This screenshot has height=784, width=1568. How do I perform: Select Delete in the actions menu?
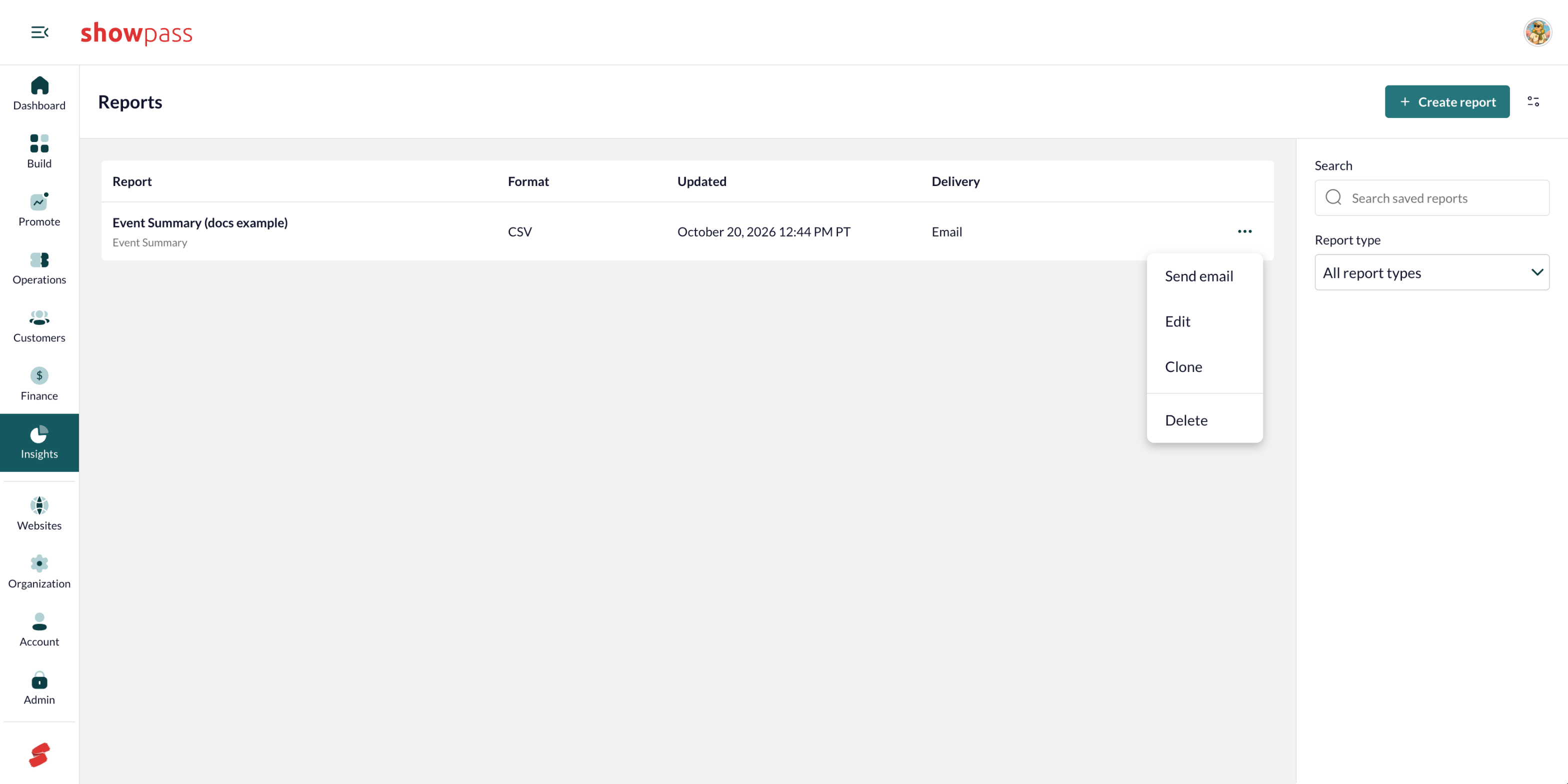(1204, 420)
